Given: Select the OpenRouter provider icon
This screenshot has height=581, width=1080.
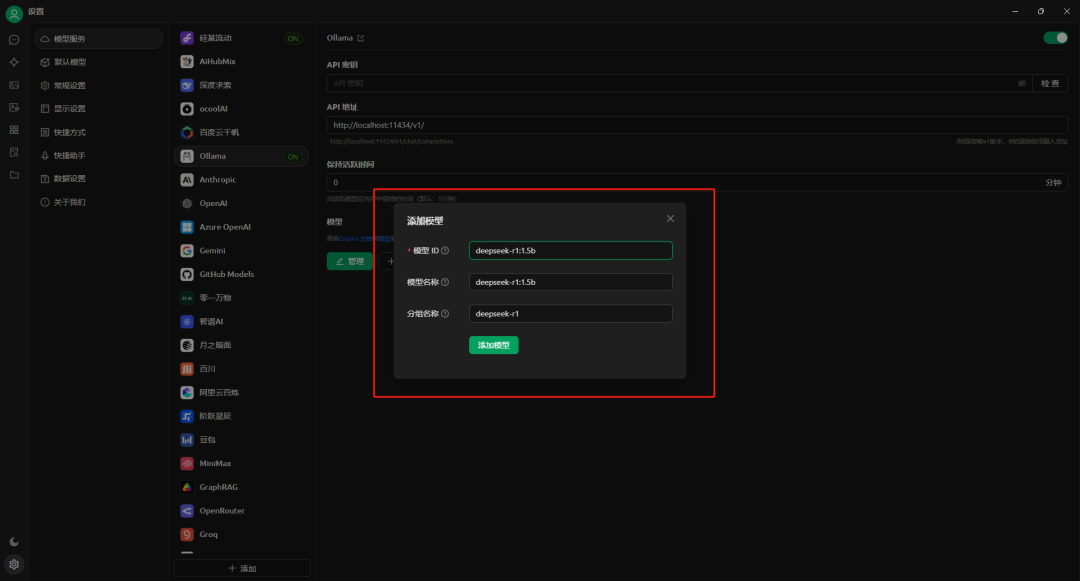Looking at the screenshot, I should [187, 511].
